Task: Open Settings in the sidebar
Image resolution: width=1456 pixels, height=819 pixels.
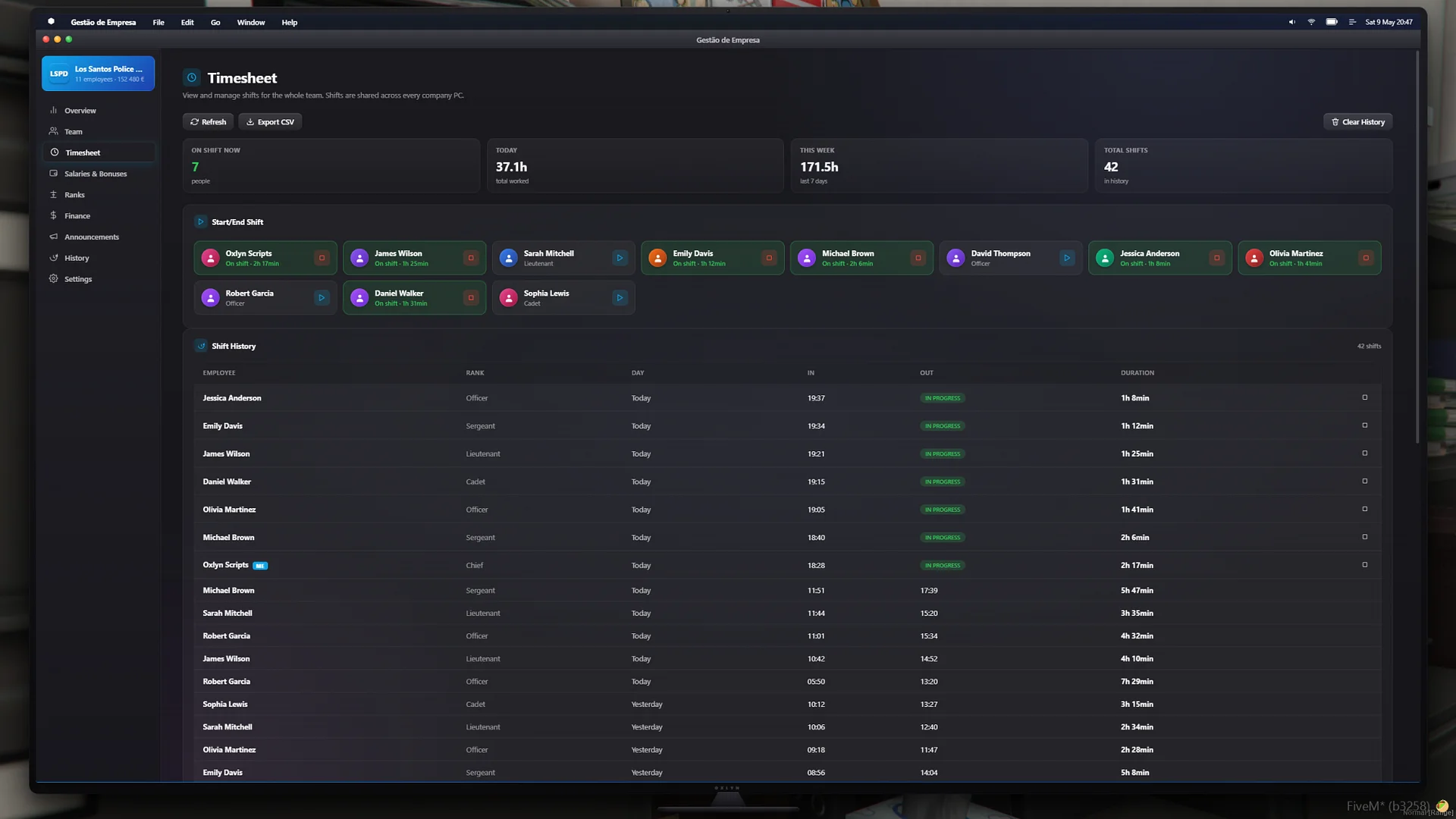Action: click(x=99, y=279)
